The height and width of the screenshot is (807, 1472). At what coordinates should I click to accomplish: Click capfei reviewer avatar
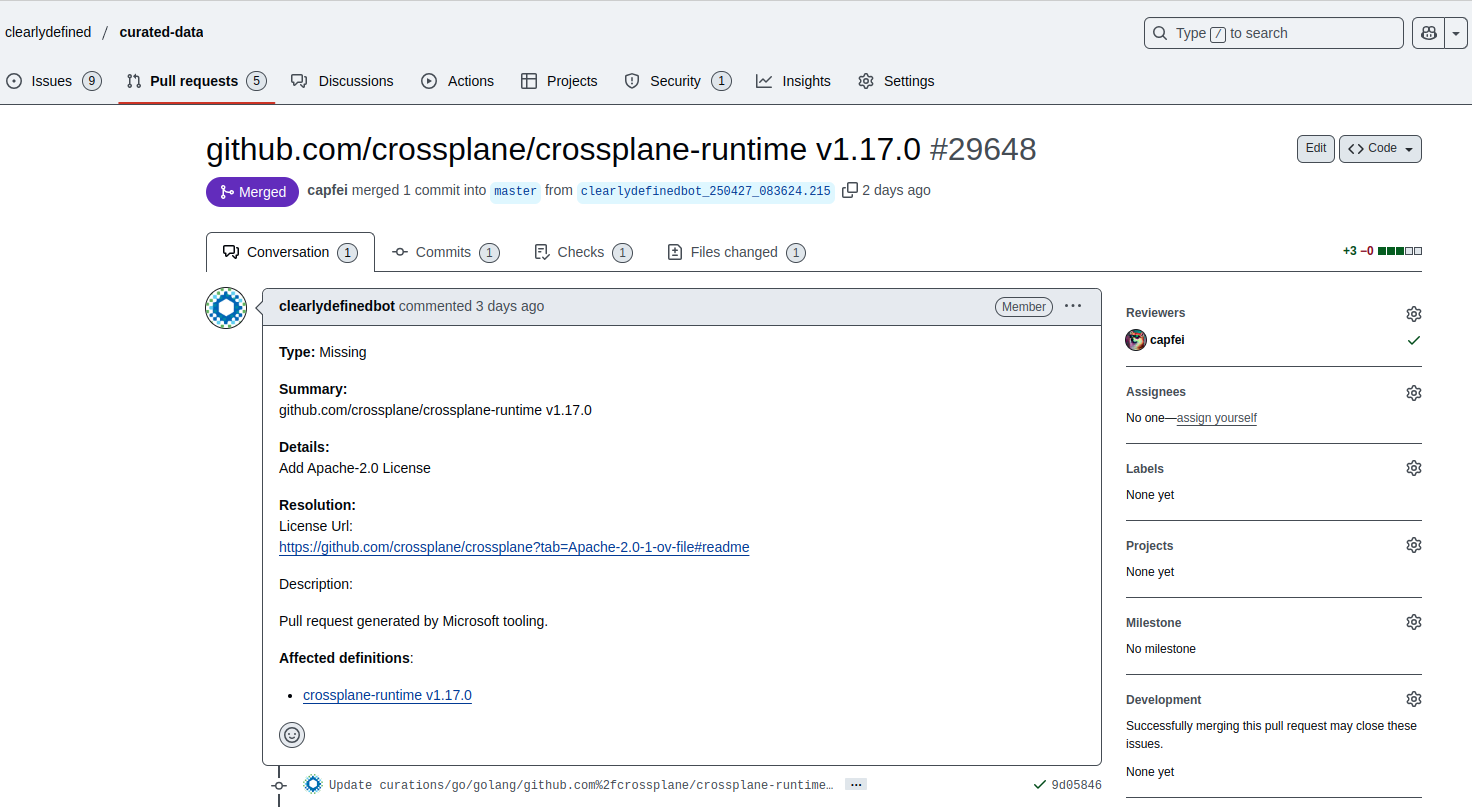(x=1136, y=340)
